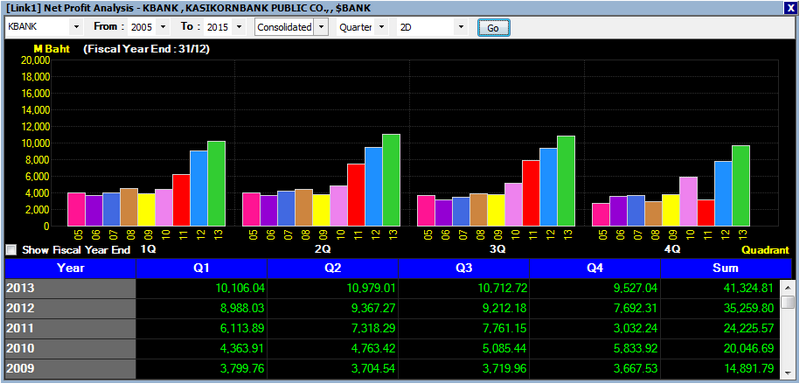Screen dimensions: 800x384
Task: Click the 41,324.81 sum cell
Action: click(721, 289)
